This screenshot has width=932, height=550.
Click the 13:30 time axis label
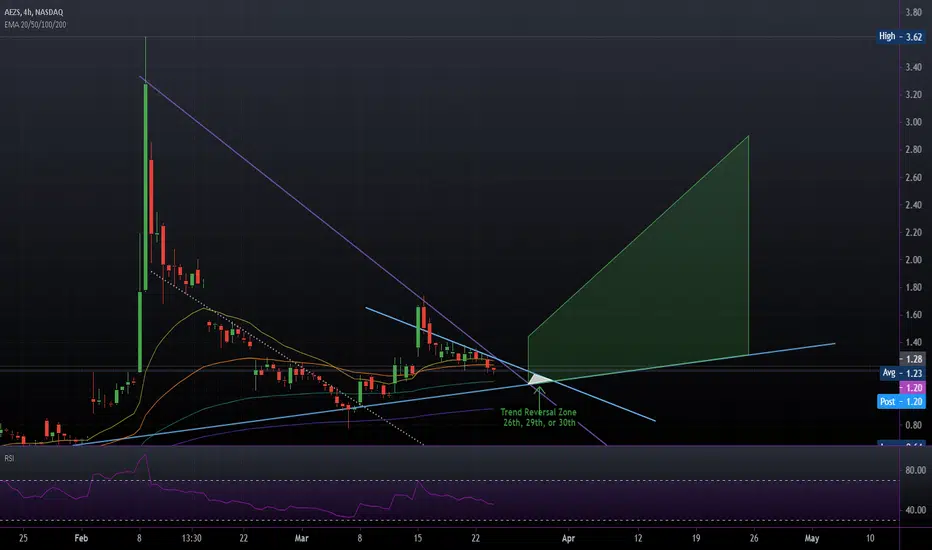coord(191,538)
